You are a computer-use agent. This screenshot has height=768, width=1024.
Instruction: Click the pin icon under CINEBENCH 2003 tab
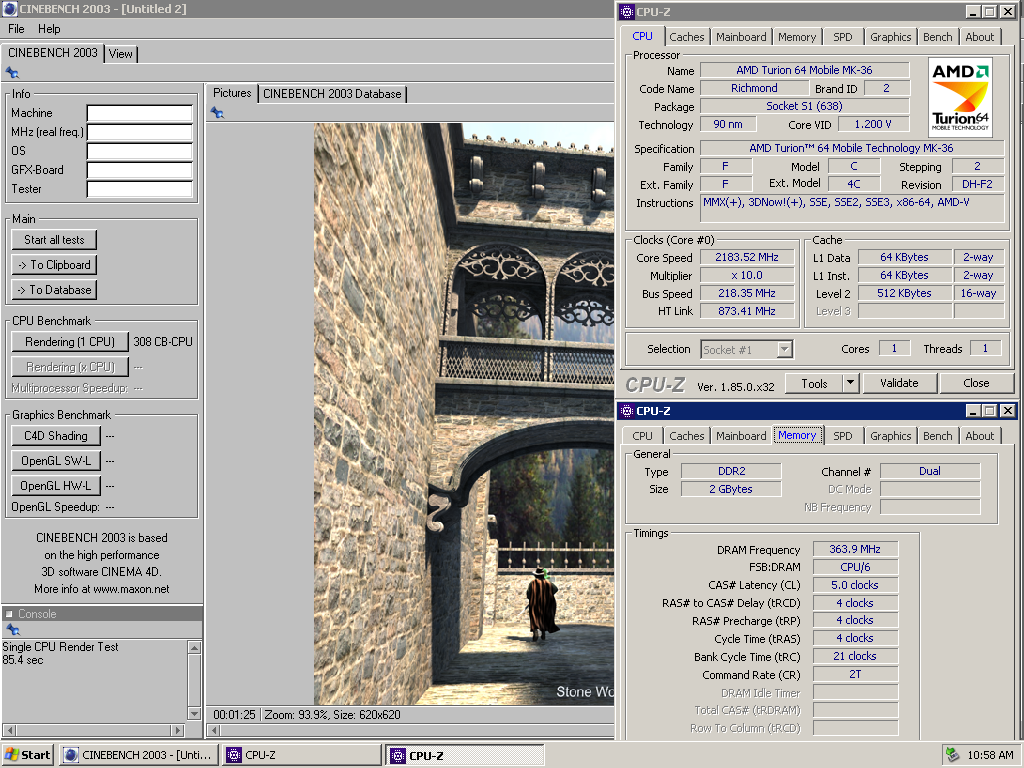12,72
